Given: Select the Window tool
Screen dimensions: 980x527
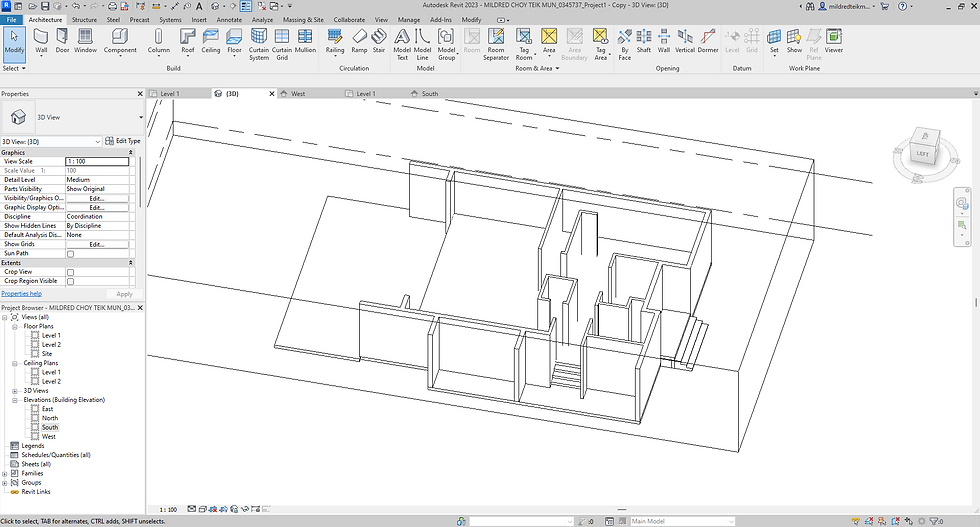Looking at the screenshot, I should tap(85, 41).
